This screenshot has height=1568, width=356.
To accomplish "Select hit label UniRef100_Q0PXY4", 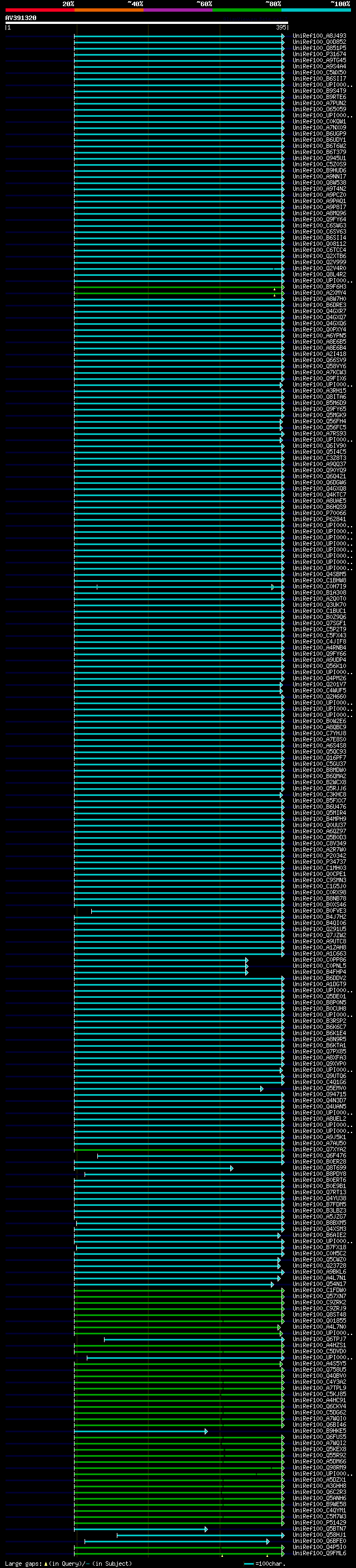I will point(319,330).
